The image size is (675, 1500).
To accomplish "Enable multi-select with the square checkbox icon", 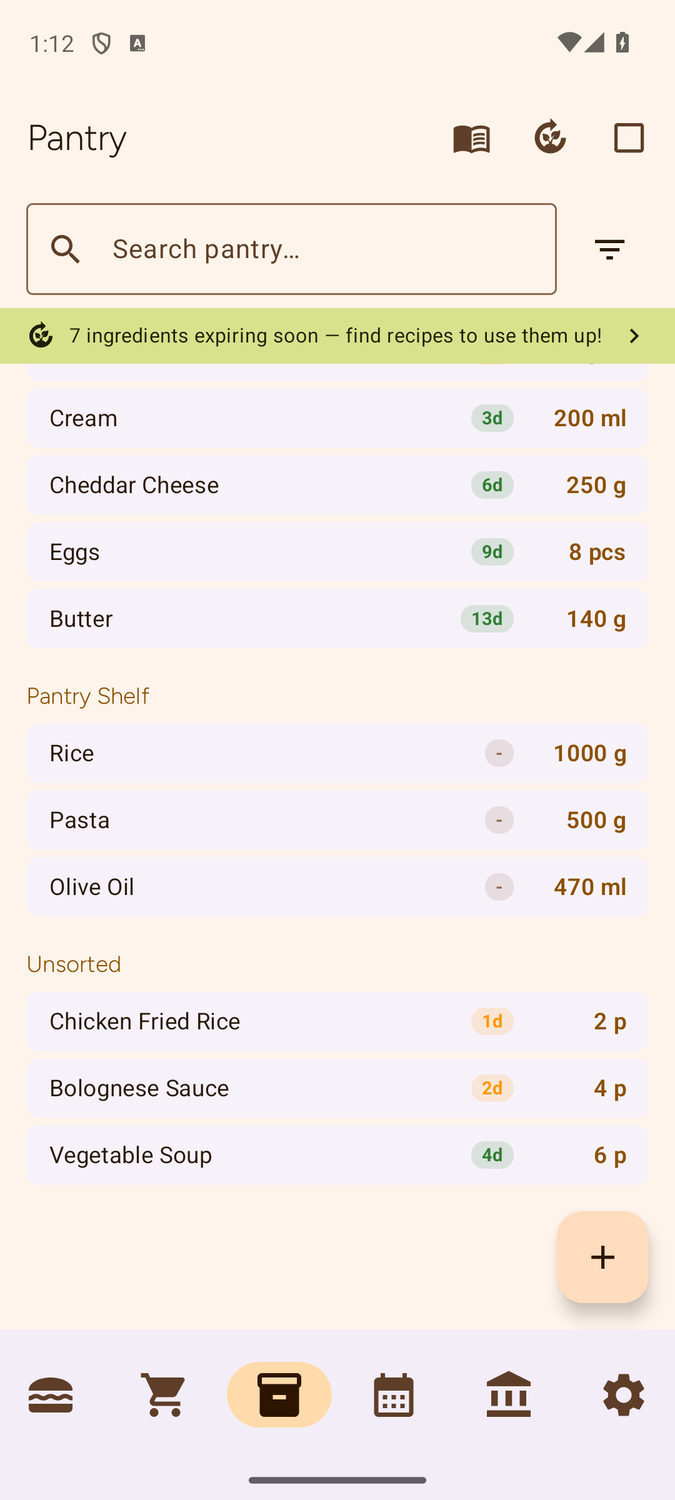I will pos(628,138).
